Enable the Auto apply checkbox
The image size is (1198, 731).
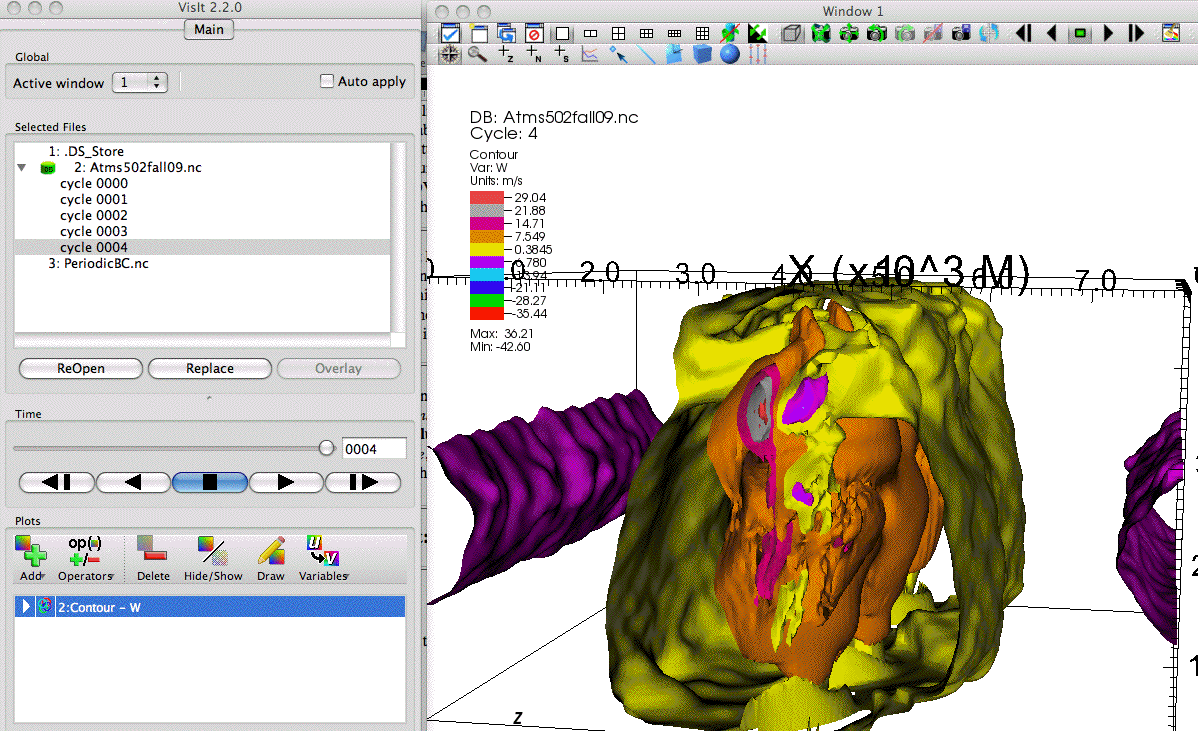tap(327, 81)
